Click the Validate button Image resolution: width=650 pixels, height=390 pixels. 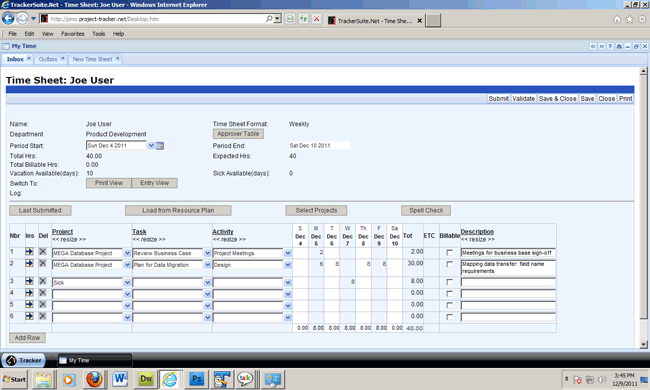tap(524, 99)
